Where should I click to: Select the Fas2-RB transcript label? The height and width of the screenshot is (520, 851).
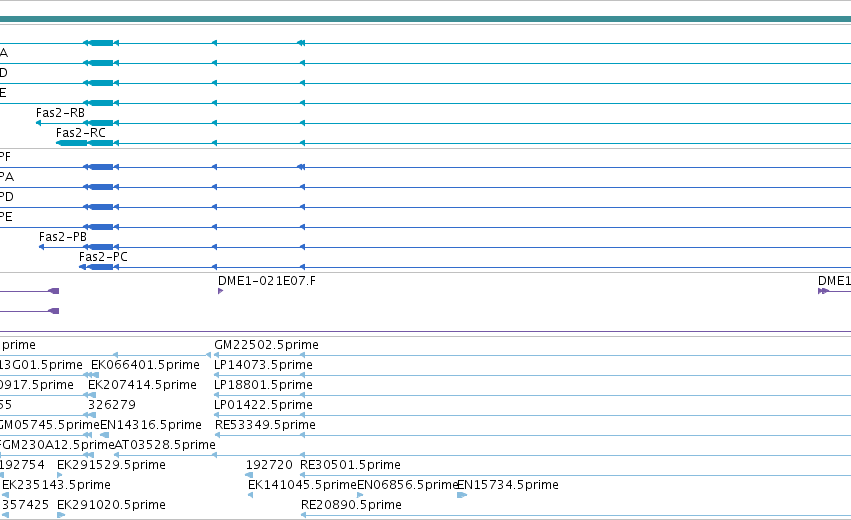60,113
